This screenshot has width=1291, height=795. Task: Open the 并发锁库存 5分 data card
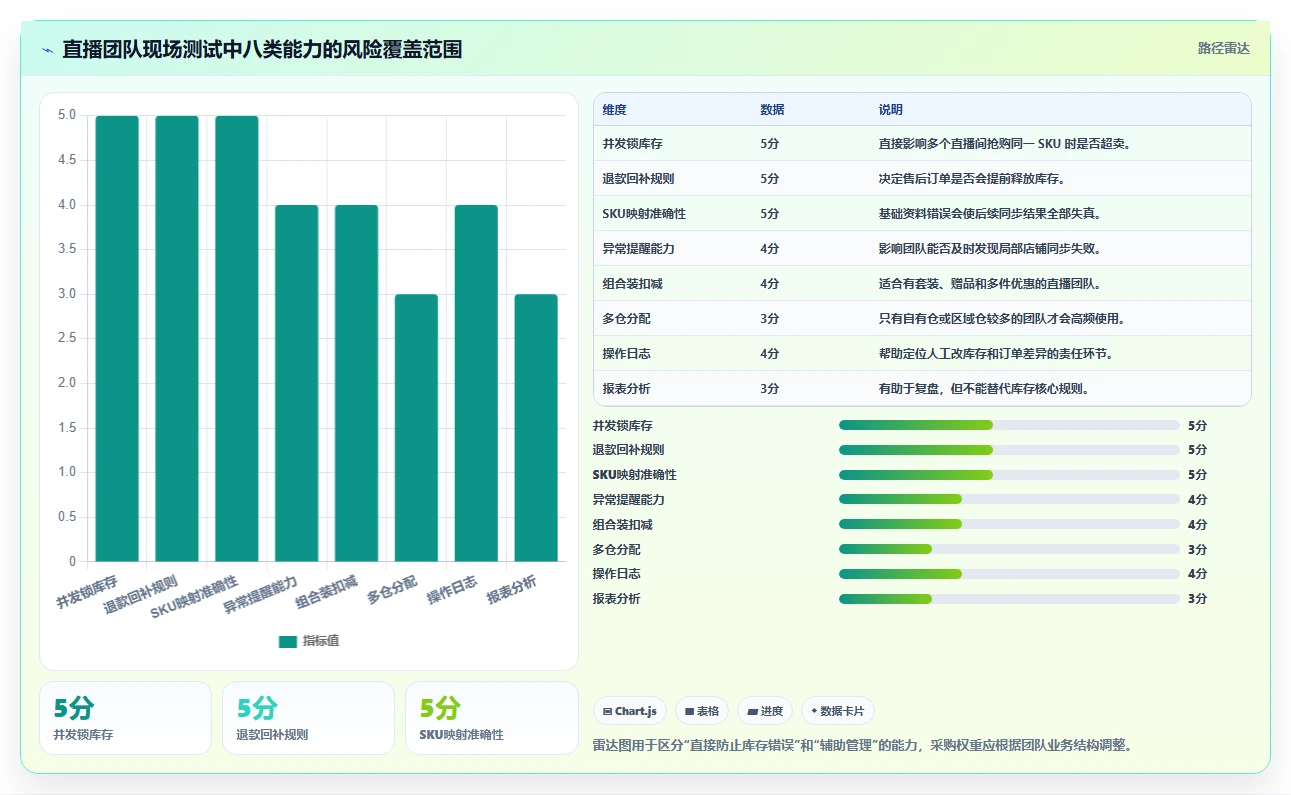tap(125, 718)
